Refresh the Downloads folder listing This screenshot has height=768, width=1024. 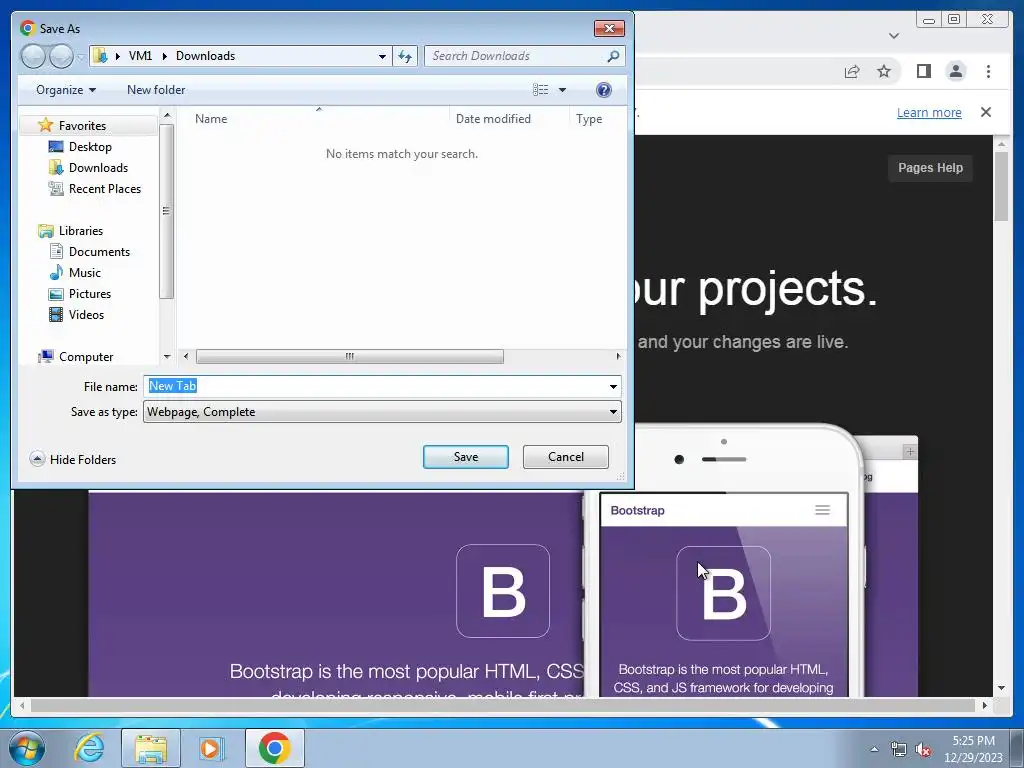point(405,56)
